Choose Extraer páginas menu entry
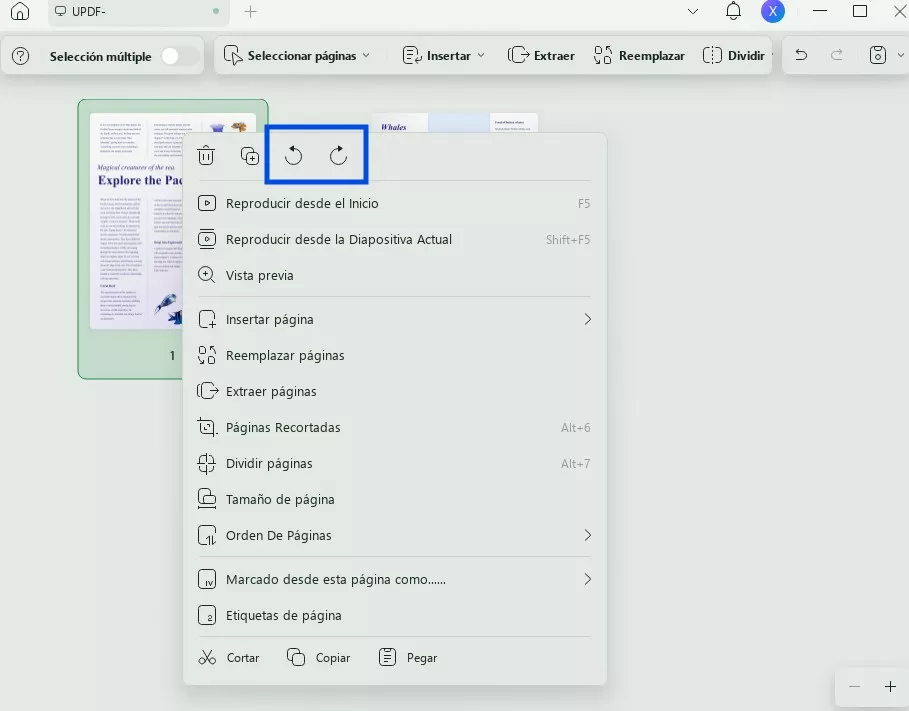This screenshot has width=909, height=711. [x=394, y=391]
